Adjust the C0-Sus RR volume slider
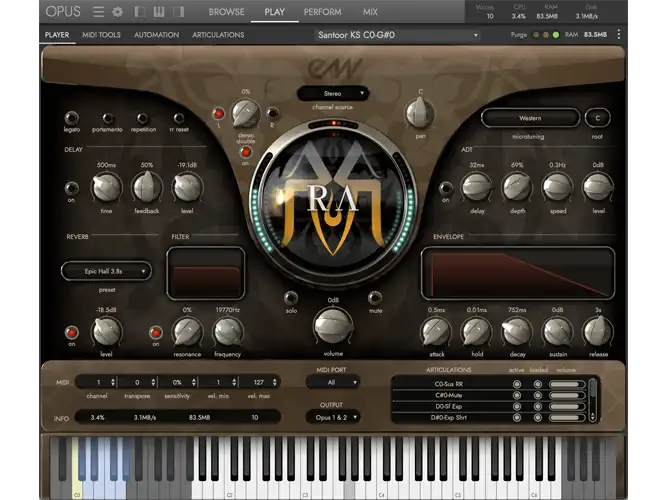The width and height of the screenshot is (667, 500). pyautogui.click(x=567, y=384)
